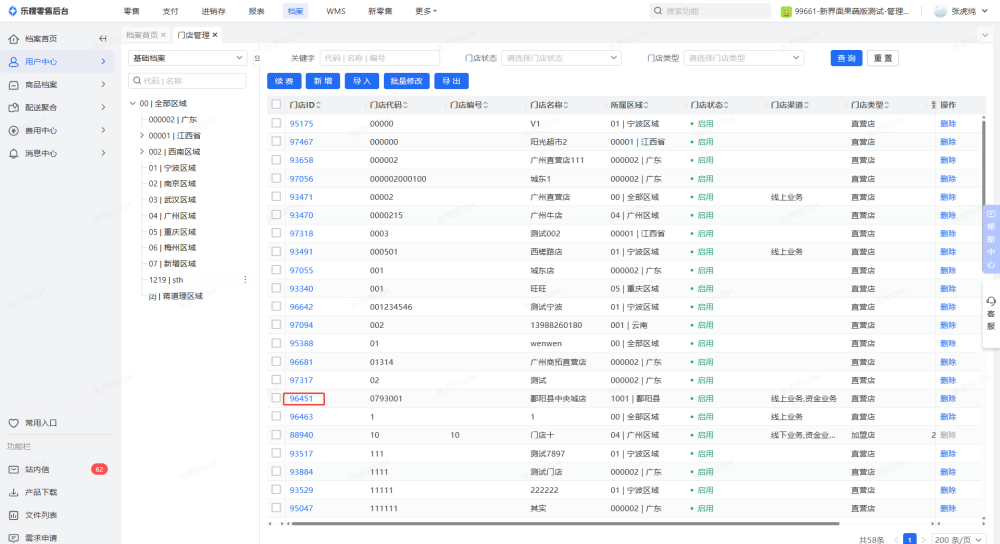Screen dimensions: 1000x544
Task: Check the row checkbox for store 95175
Action: point(276,124)
